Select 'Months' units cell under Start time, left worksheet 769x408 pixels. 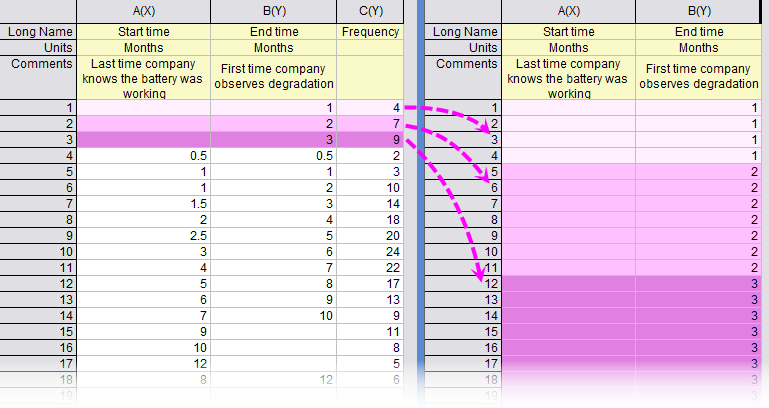143,48
